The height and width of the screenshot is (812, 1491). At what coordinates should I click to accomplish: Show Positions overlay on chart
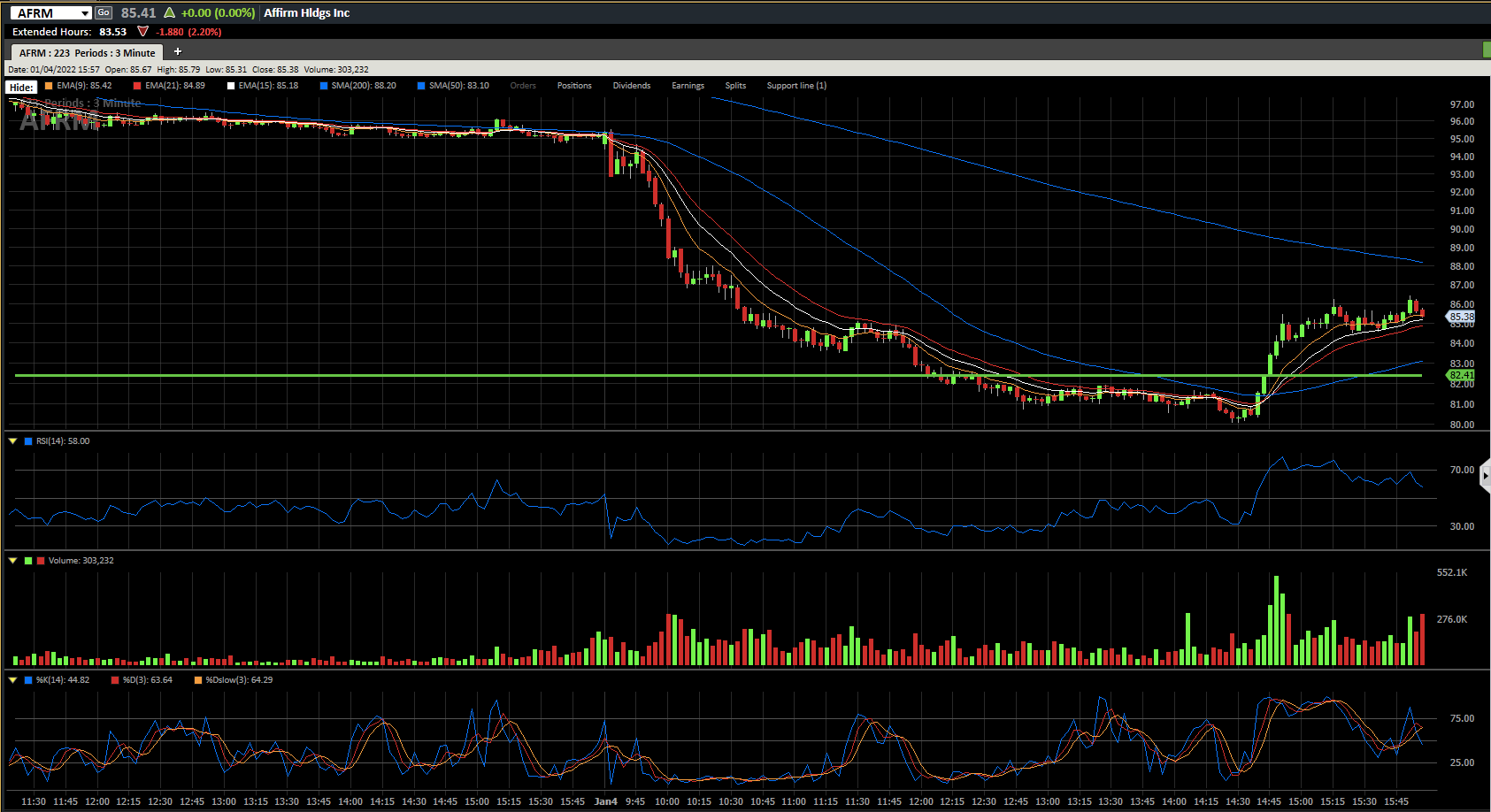[x=574, y=86]
